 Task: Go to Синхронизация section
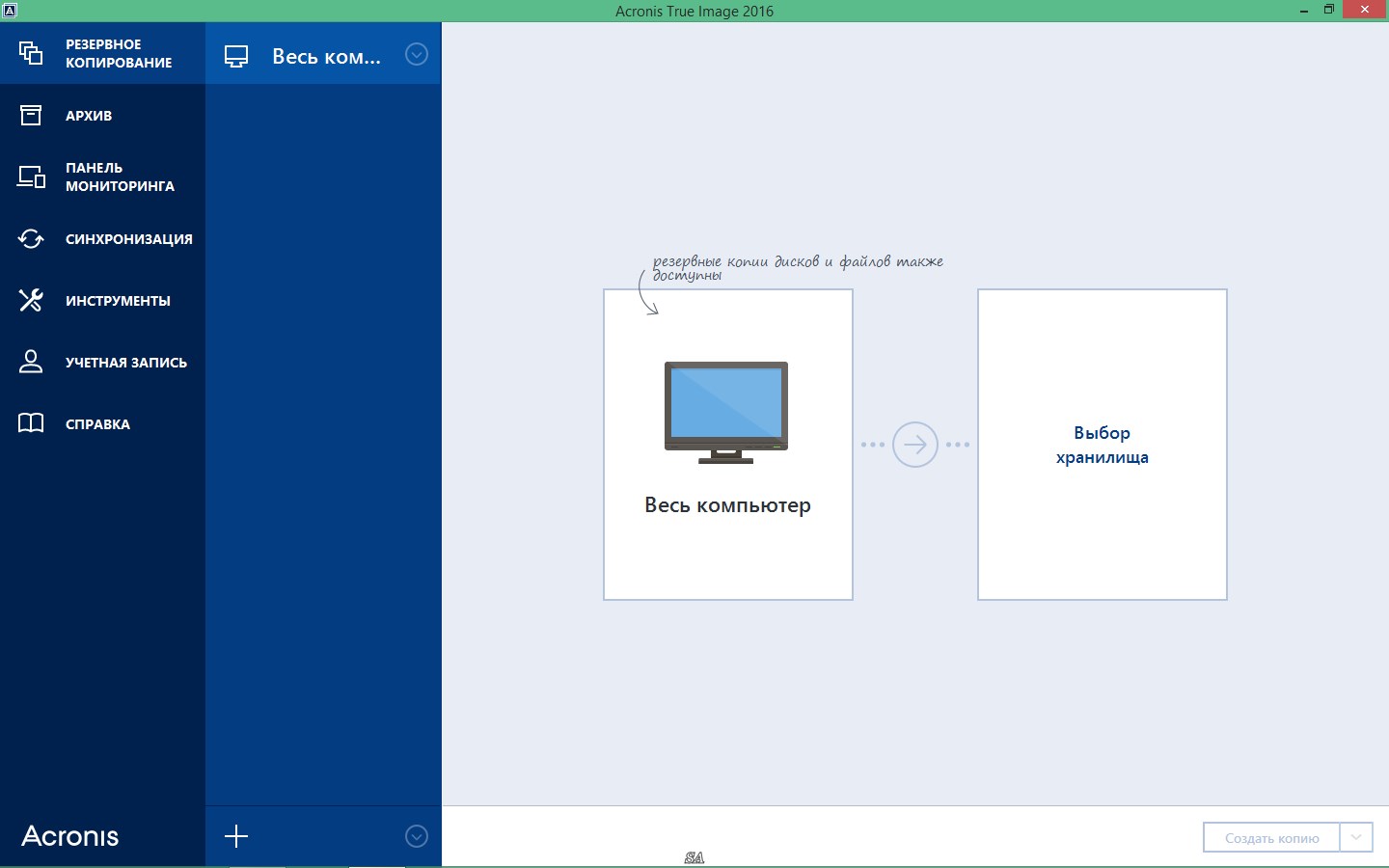tap(129, 239)
